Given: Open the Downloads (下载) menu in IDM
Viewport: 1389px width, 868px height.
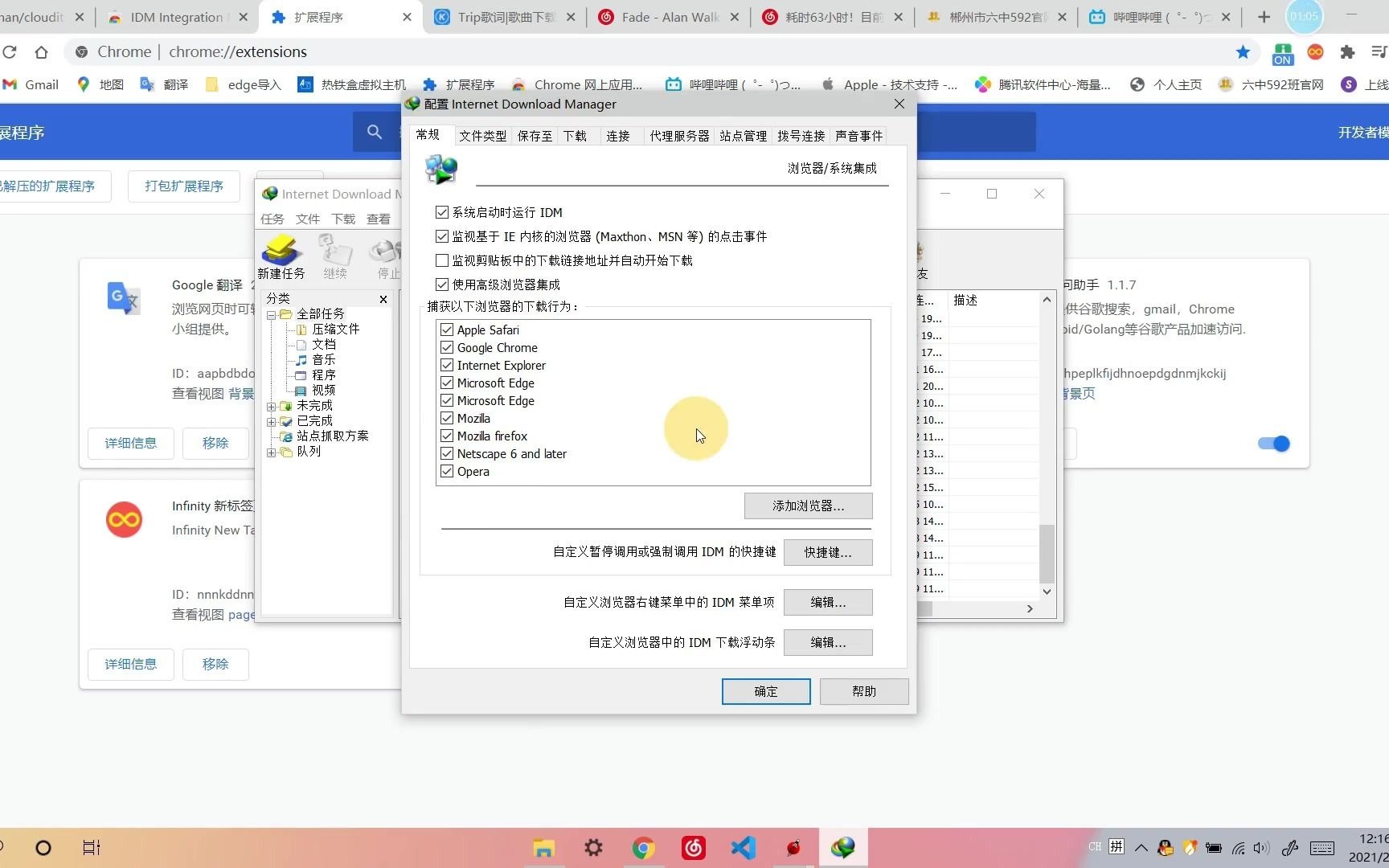Looking at the screenshot, I should click(x=343, y=219).
